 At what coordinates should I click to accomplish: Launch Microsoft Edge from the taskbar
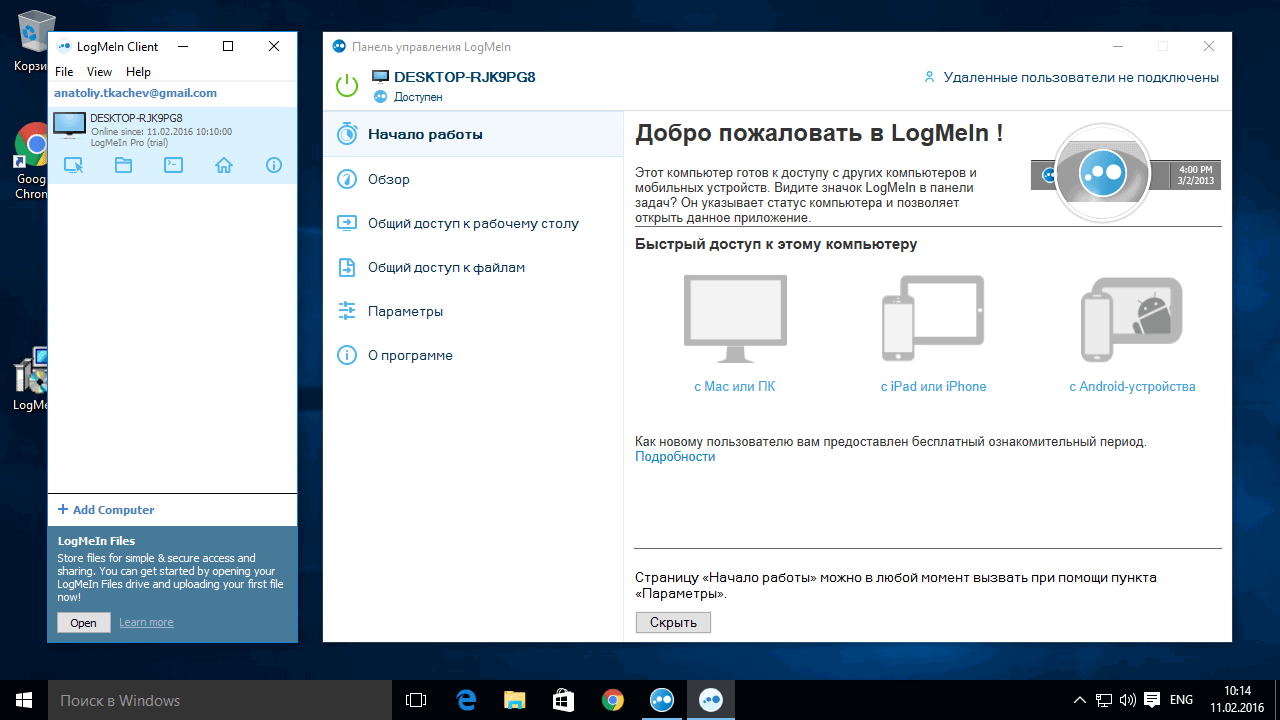[465, 700]
